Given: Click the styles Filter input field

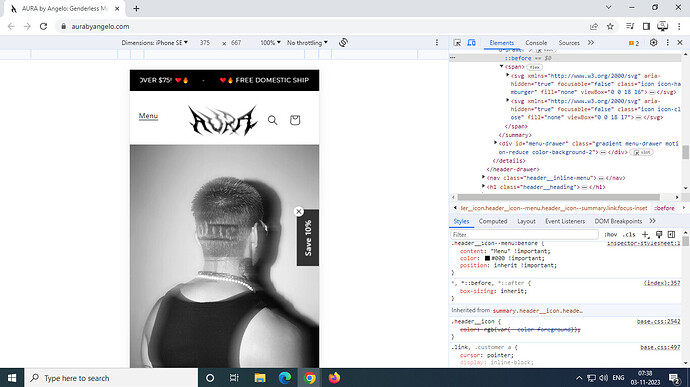Looking at the screenshot, I should click(x=525, y=235).
